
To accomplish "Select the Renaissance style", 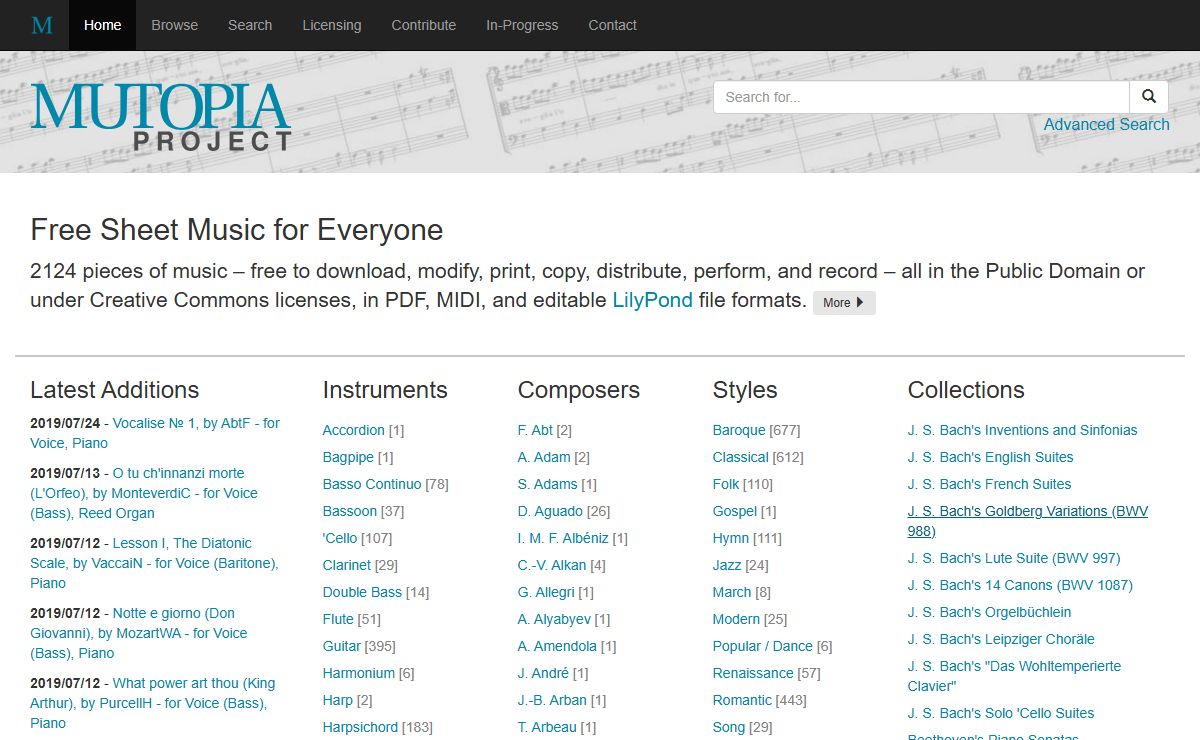I will 753,673.
